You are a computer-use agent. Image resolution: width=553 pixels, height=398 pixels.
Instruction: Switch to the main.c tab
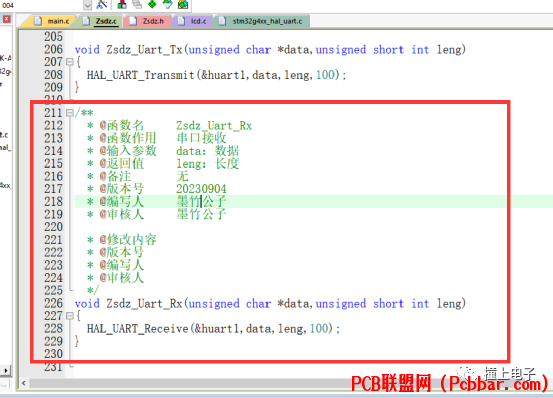pyautogui.click(x=52, y=21)
